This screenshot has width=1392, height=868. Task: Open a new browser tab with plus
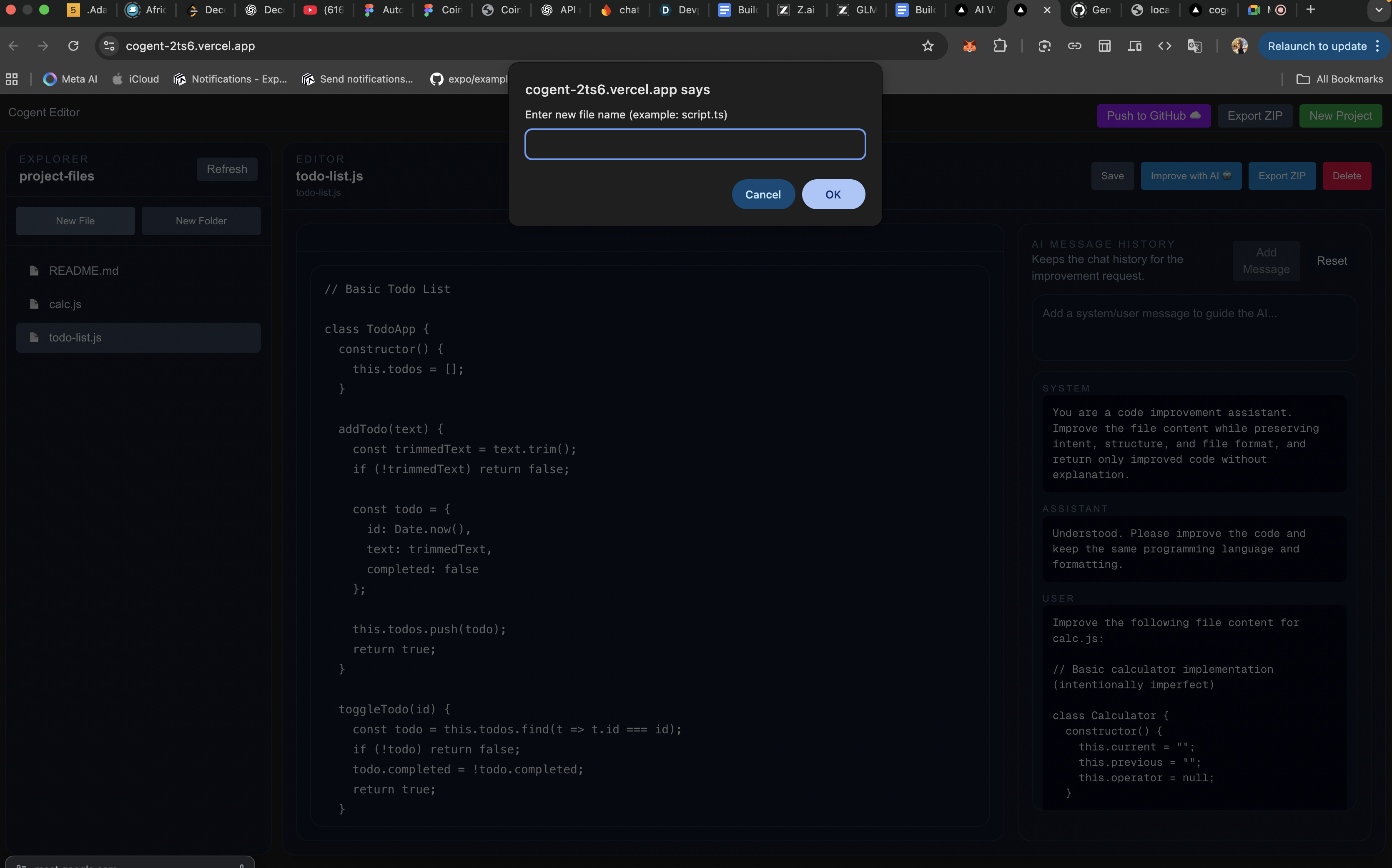tap(1310, 10)
